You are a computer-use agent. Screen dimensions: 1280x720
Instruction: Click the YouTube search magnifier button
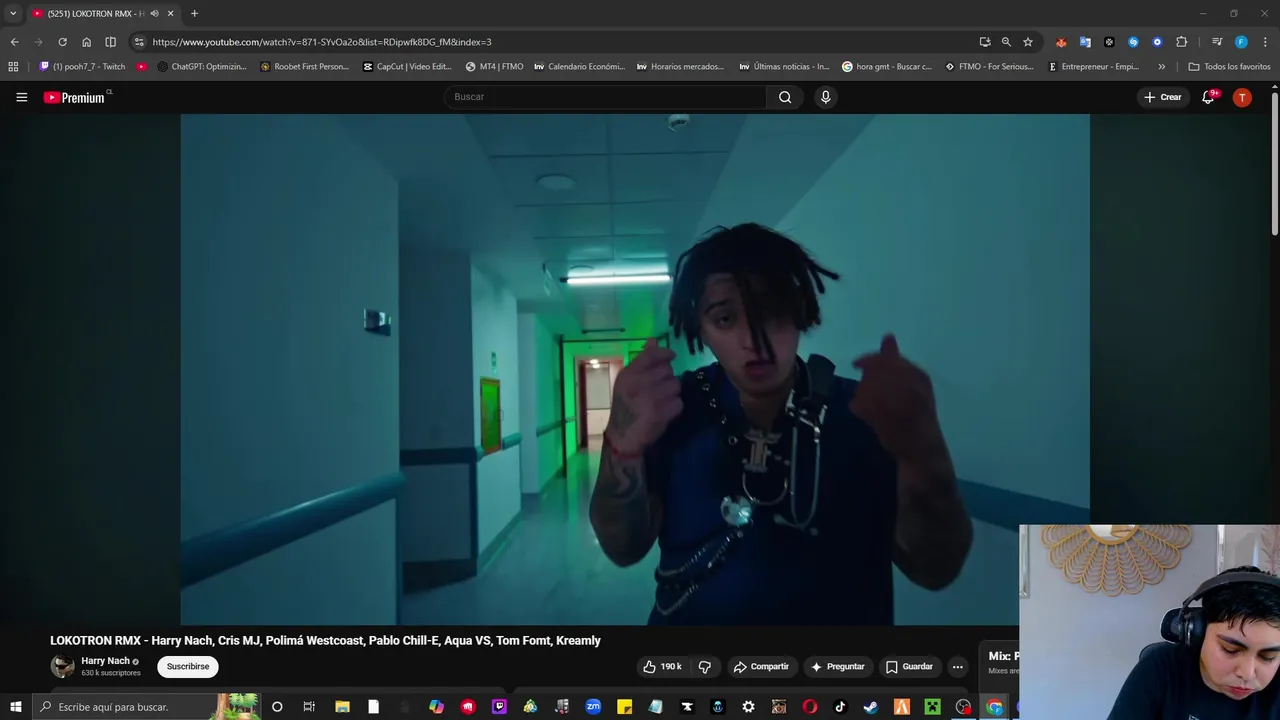[785, 97]
